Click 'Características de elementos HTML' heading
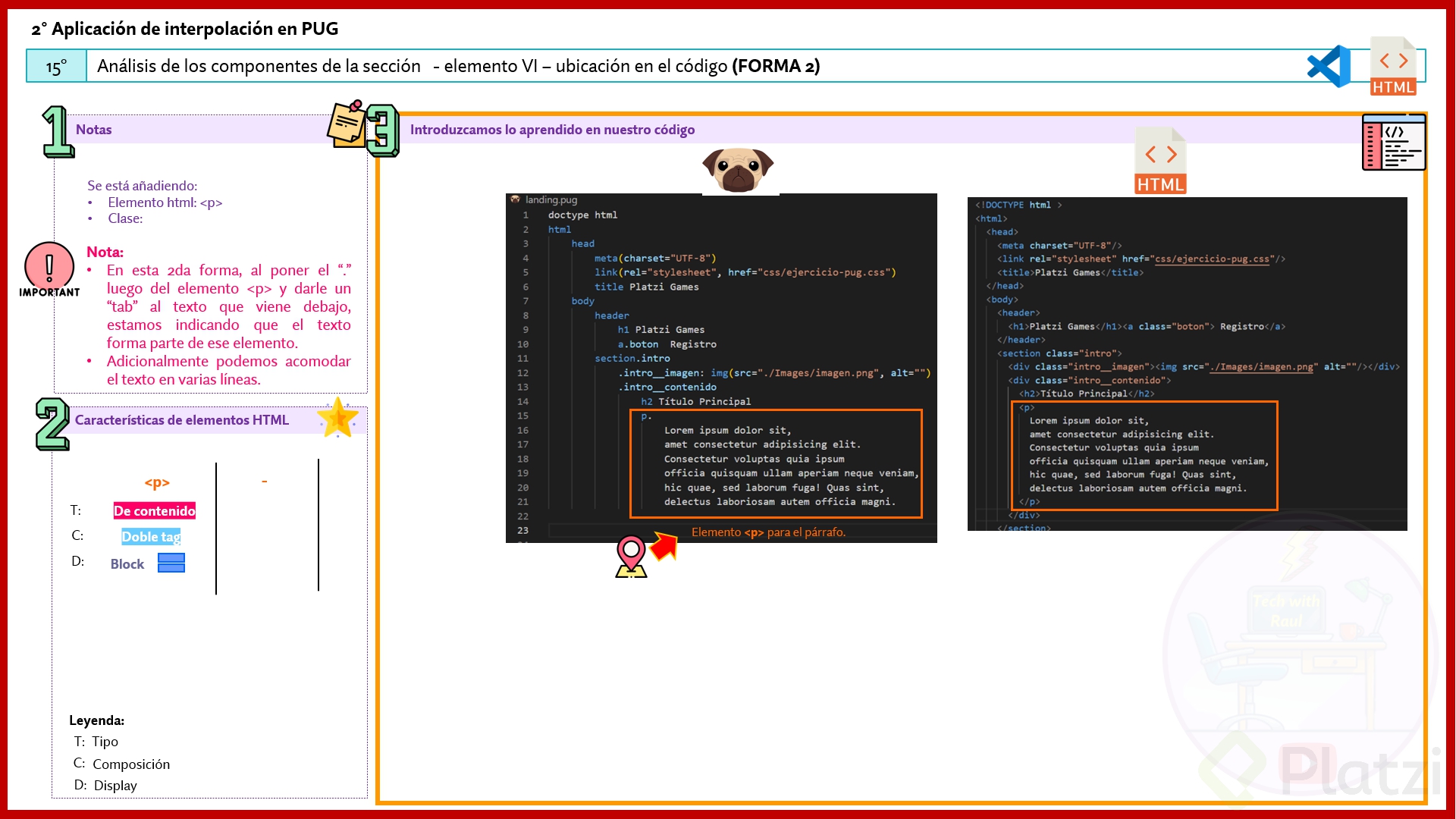This screenshot has height=819, width=1456. pyautogui.click(x=182, y=420)
